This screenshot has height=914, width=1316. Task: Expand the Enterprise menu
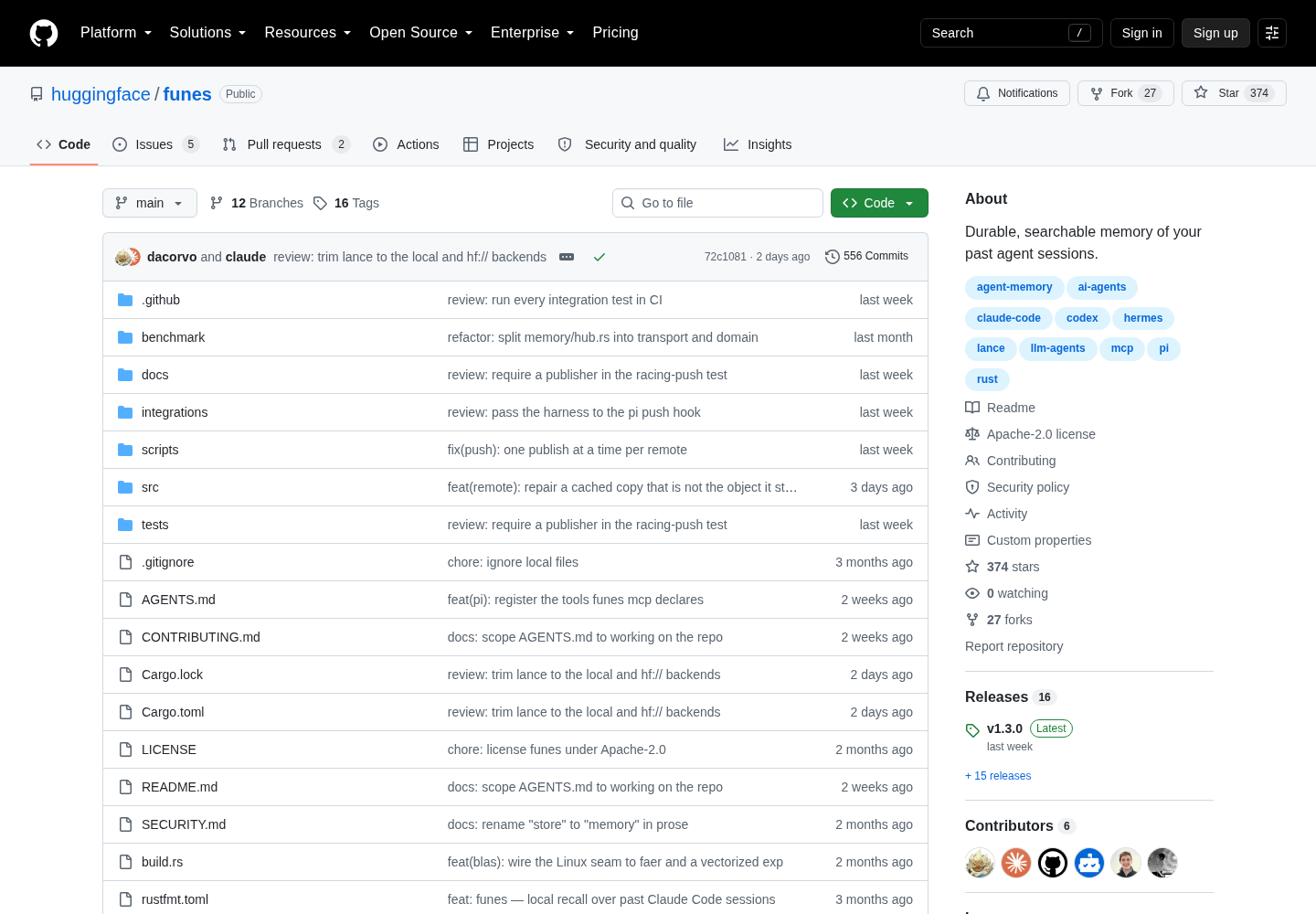point(533,33)
